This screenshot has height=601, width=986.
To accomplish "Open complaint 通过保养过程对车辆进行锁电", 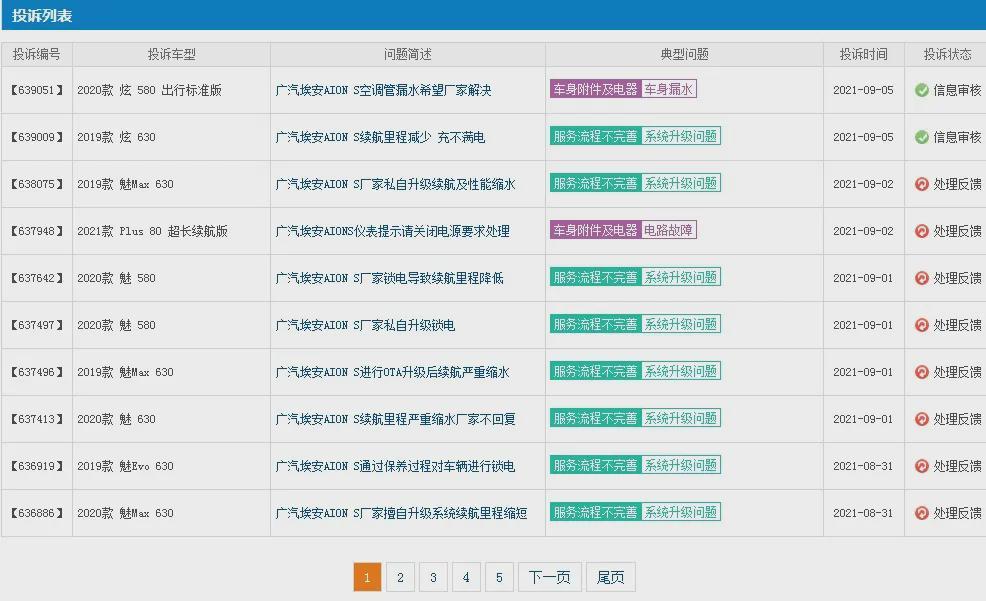I will coord(396,466).
